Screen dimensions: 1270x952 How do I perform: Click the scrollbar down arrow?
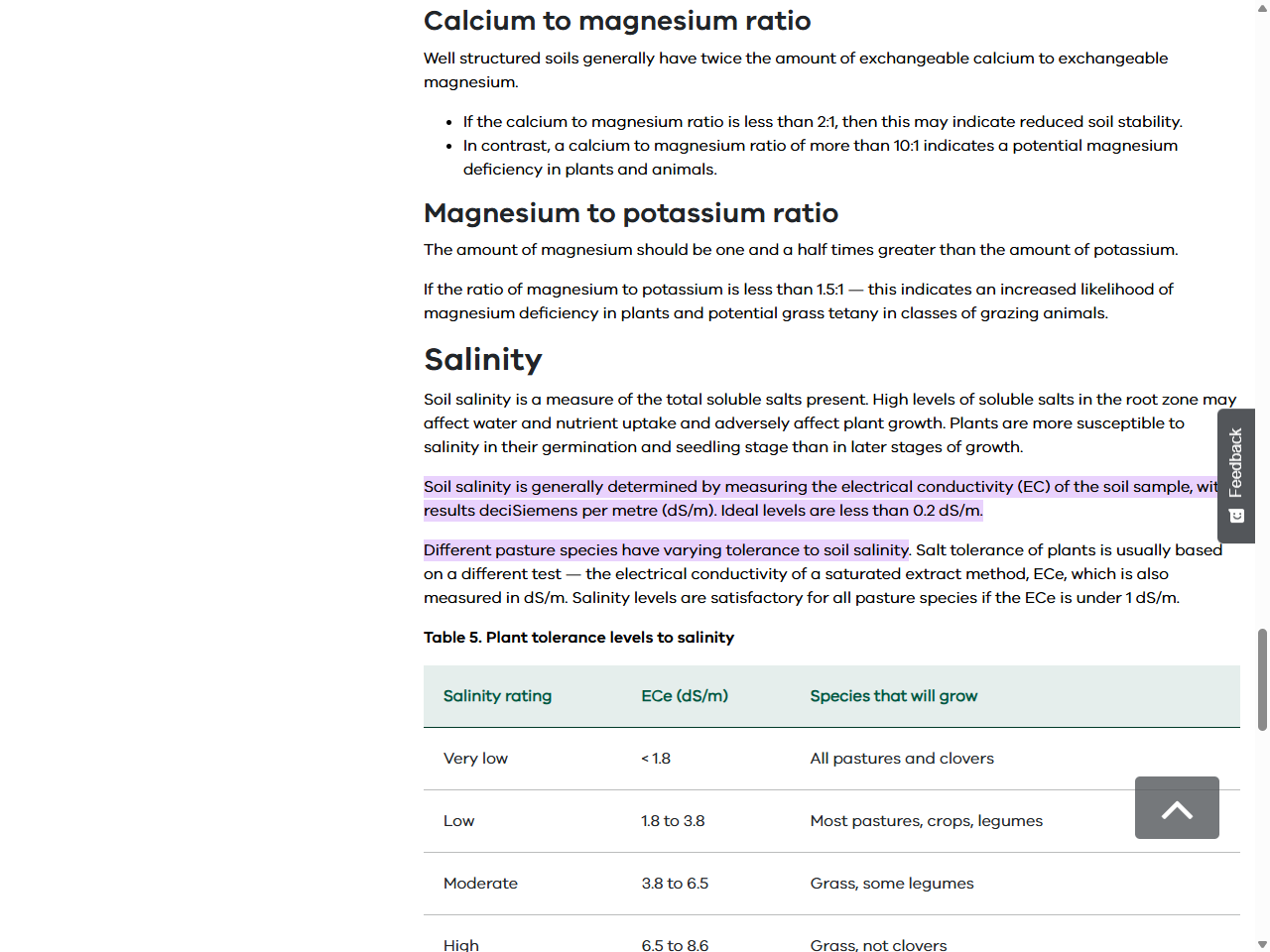point(1262,944)
